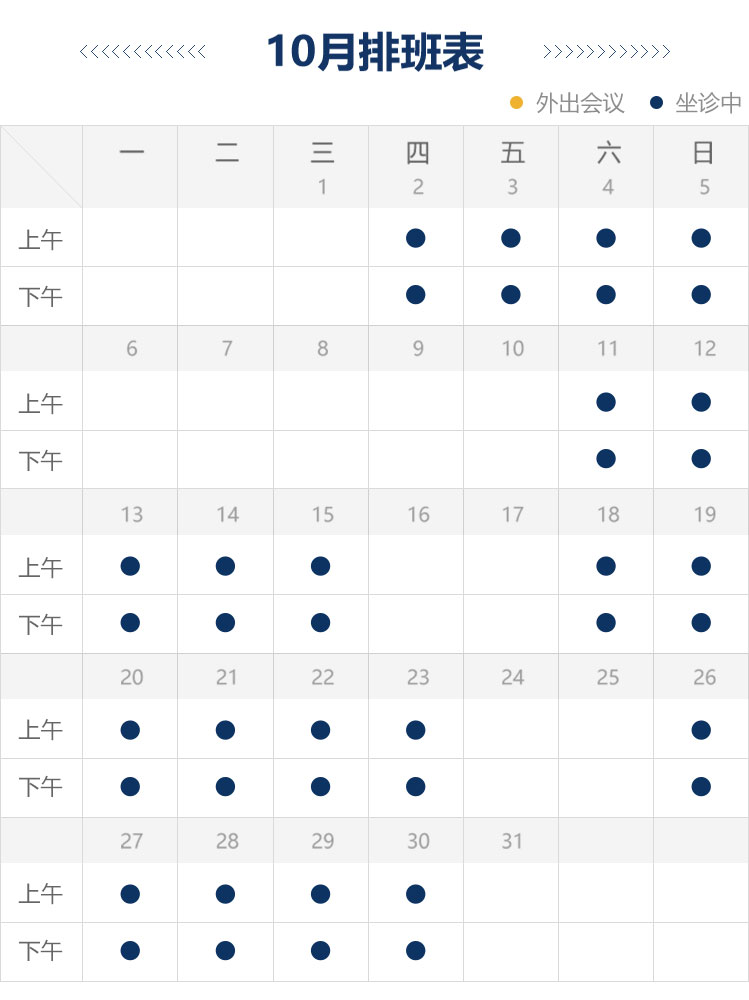Click the left chevron arrows beside title

click(143, 52)
